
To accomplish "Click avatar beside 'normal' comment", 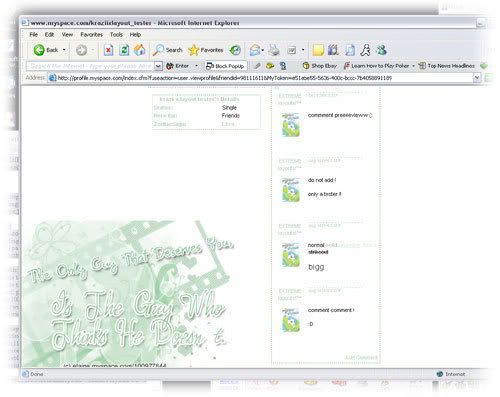I will coord(291,255).
